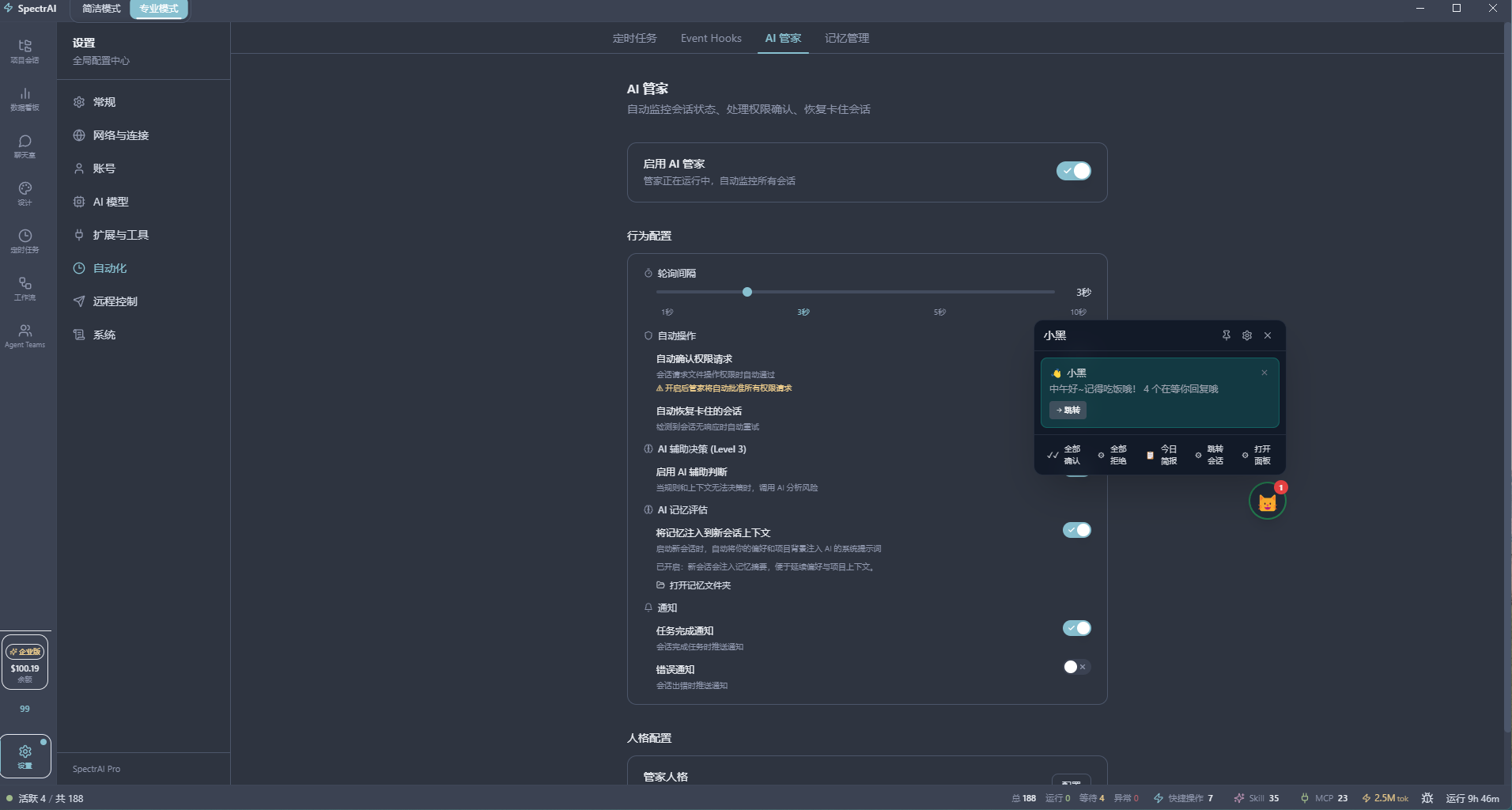The image size is (1512, 810).
Task: Open the 数据看板 panel
Action: click(x=25, y=99)
